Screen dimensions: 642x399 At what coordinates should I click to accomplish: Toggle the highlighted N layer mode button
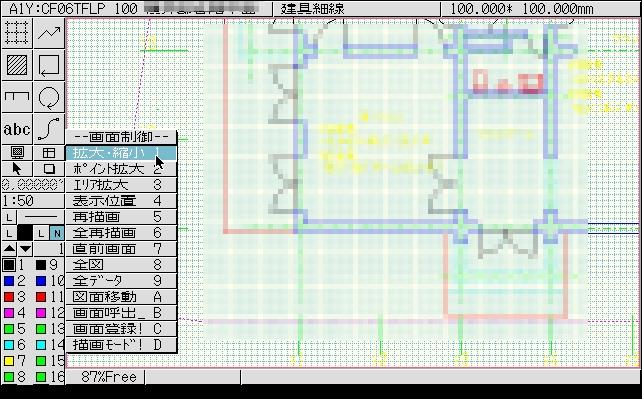(57, 233)
